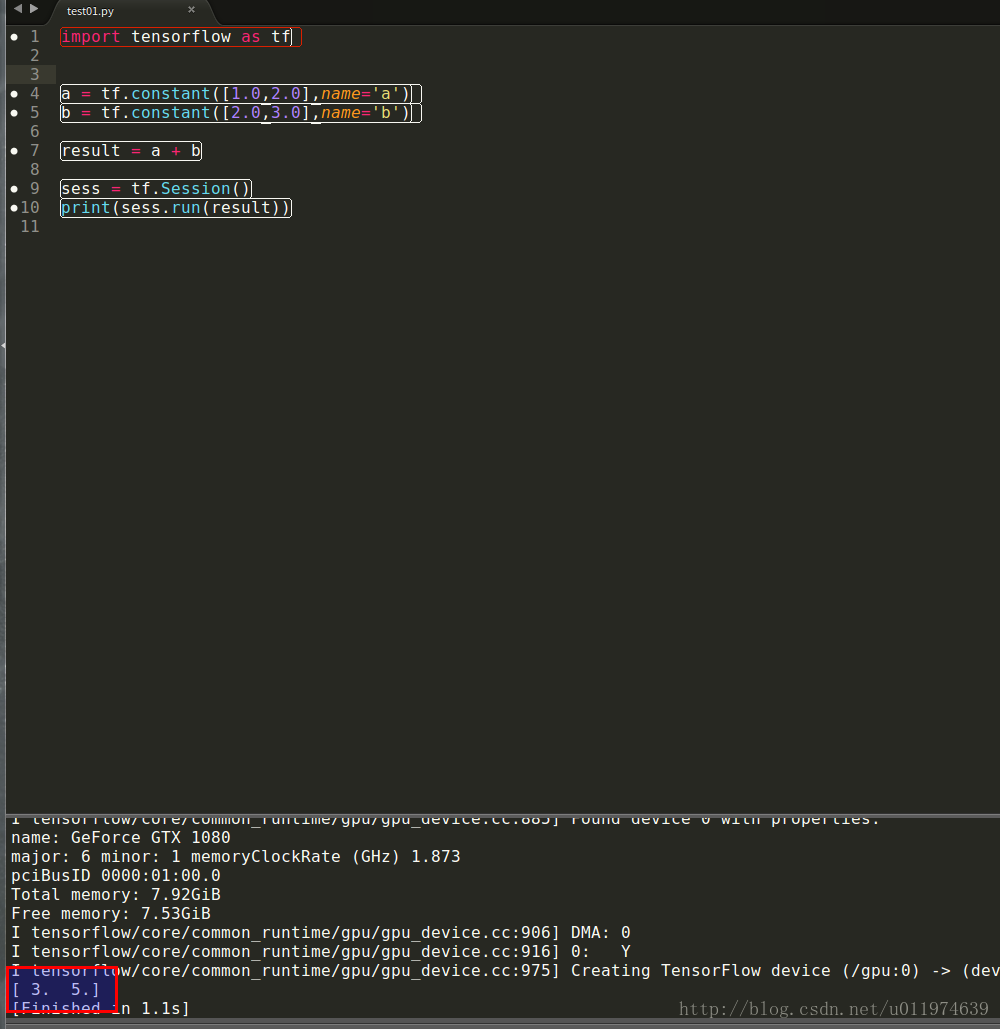
Task: Close the test01.py tab
Action: point(192,10)
